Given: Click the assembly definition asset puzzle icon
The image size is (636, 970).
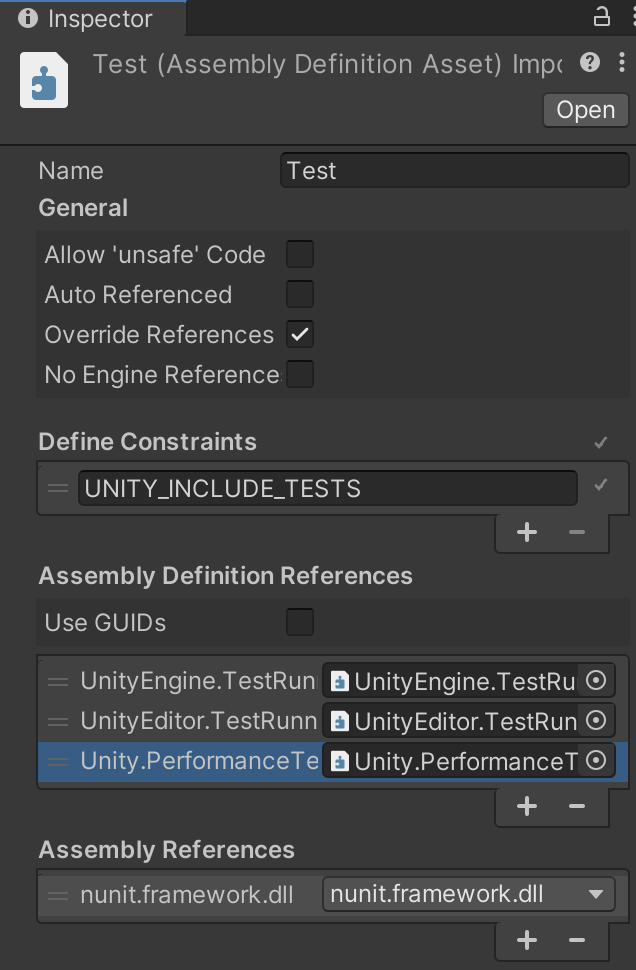Looking at the screenshot, I should [x=44, y=80].
